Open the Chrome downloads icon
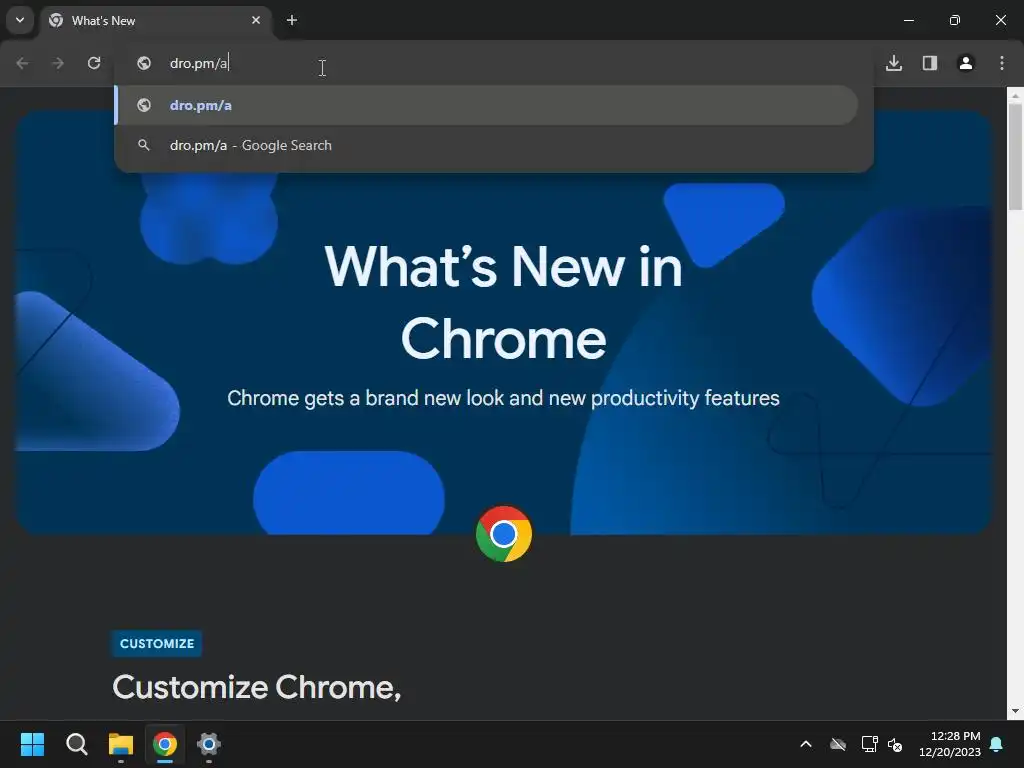 (894, 63)
